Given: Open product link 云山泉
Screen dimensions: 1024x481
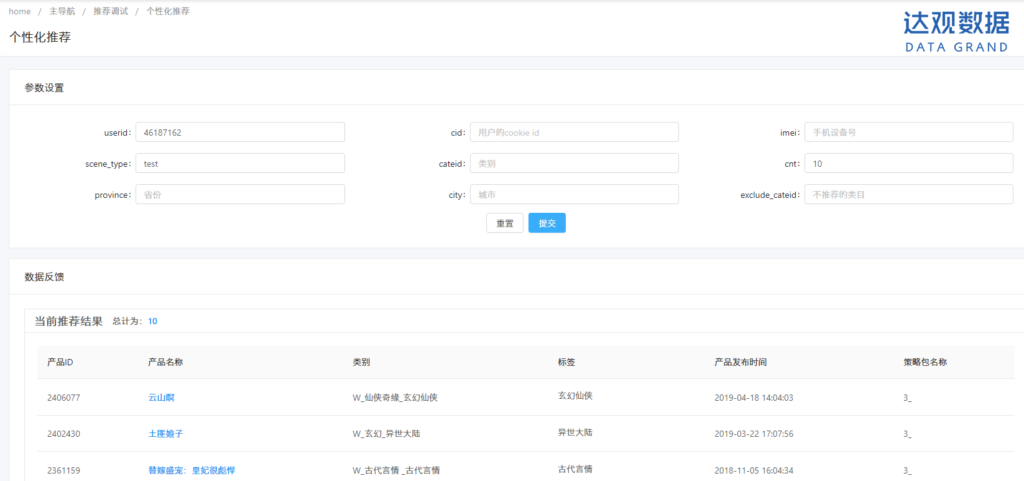Looking at the screenshot, I should point(162,397).
